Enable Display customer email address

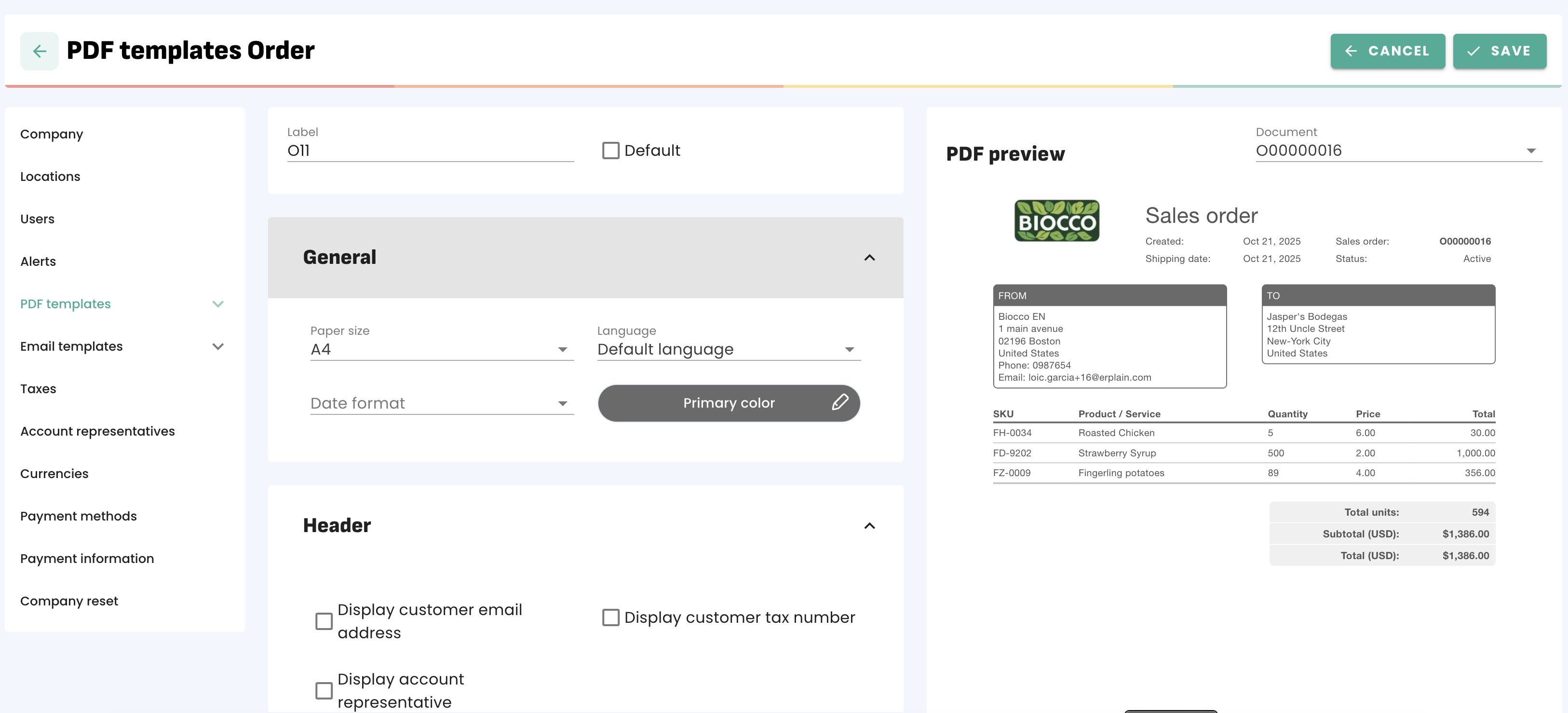pyautogui.click(x=324, y=621)
